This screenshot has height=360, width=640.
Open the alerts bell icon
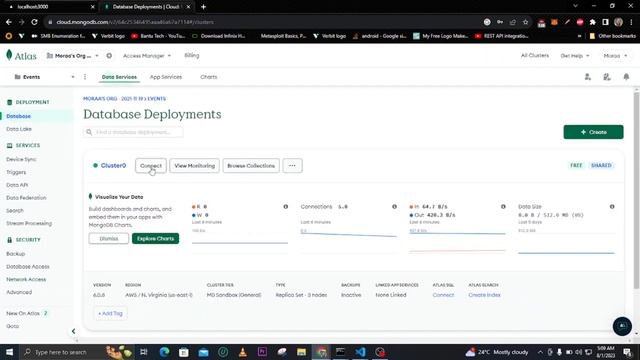[626, 77]
